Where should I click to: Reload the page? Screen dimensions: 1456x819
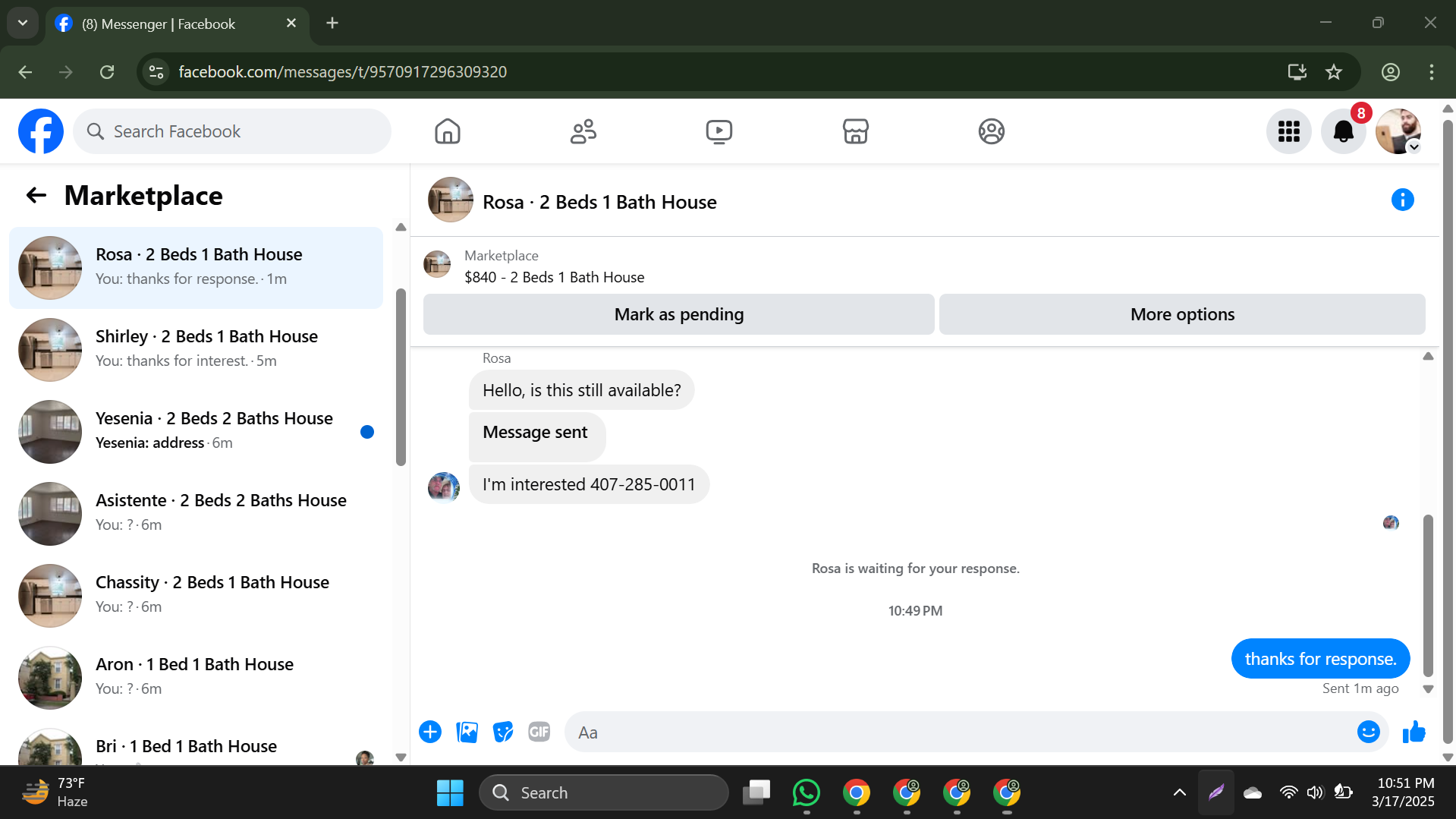[x=107, y=72]
